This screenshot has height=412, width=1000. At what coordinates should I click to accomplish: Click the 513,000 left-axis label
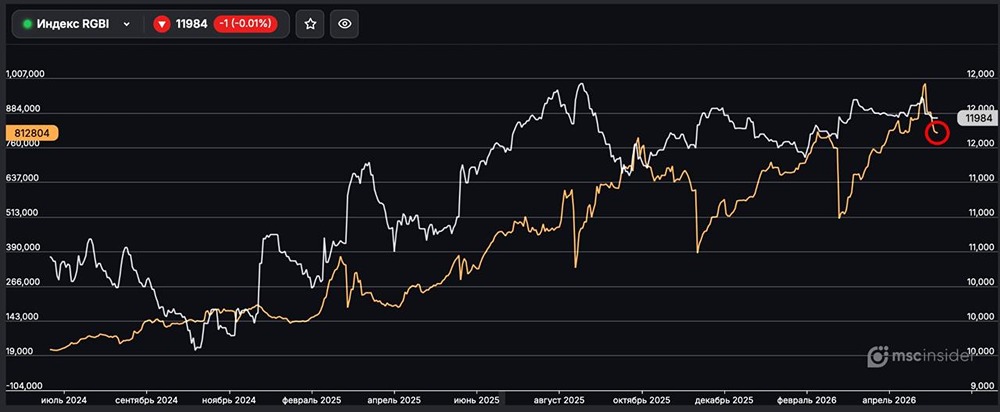coord(22,212)
